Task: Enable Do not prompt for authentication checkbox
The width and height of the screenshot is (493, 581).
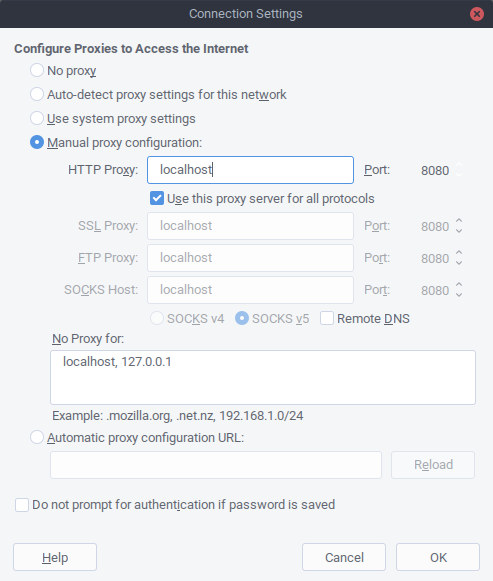Action: 22,505
